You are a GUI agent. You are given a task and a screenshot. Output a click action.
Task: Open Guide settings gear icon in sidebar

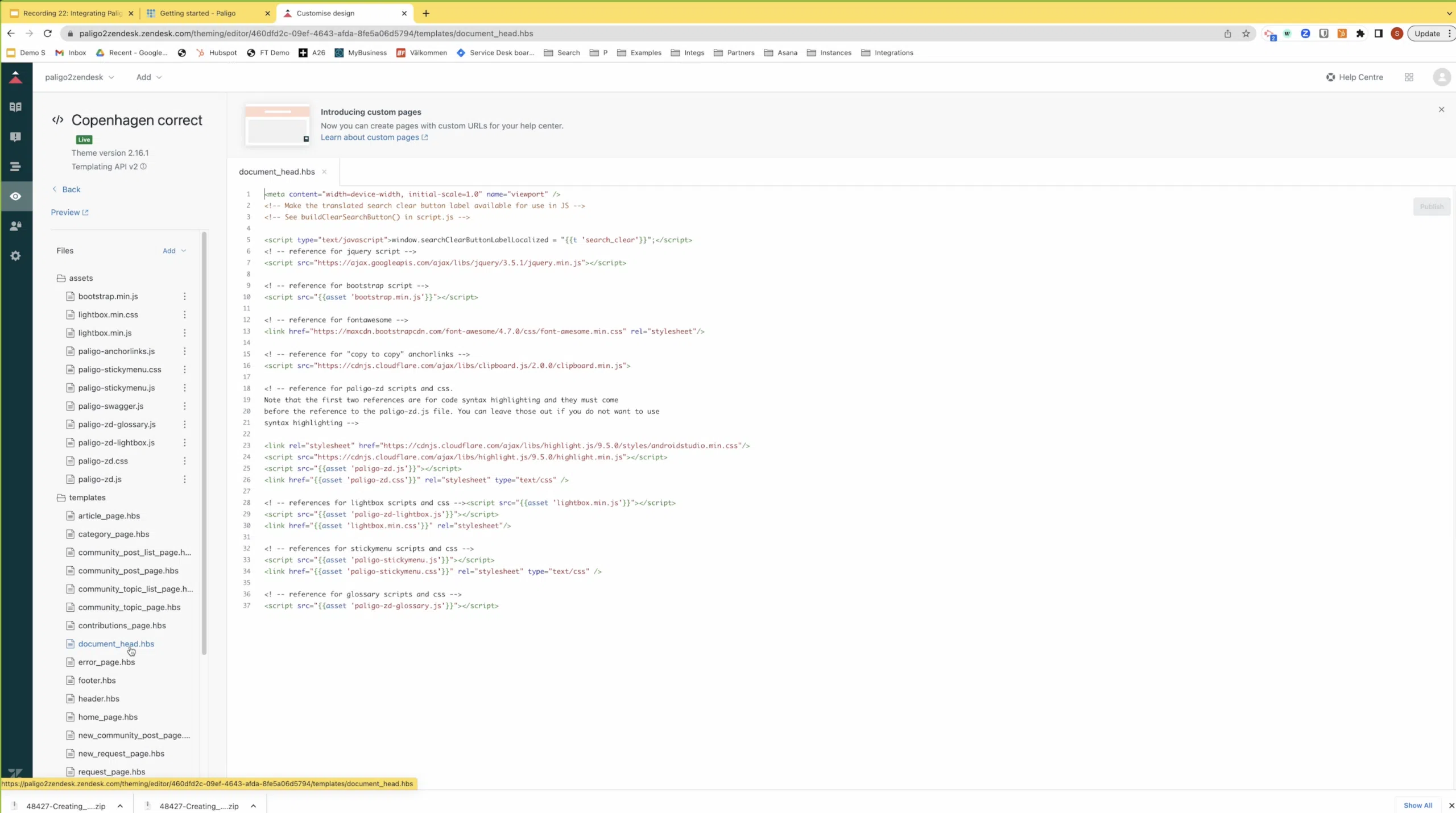coord(15,256)
